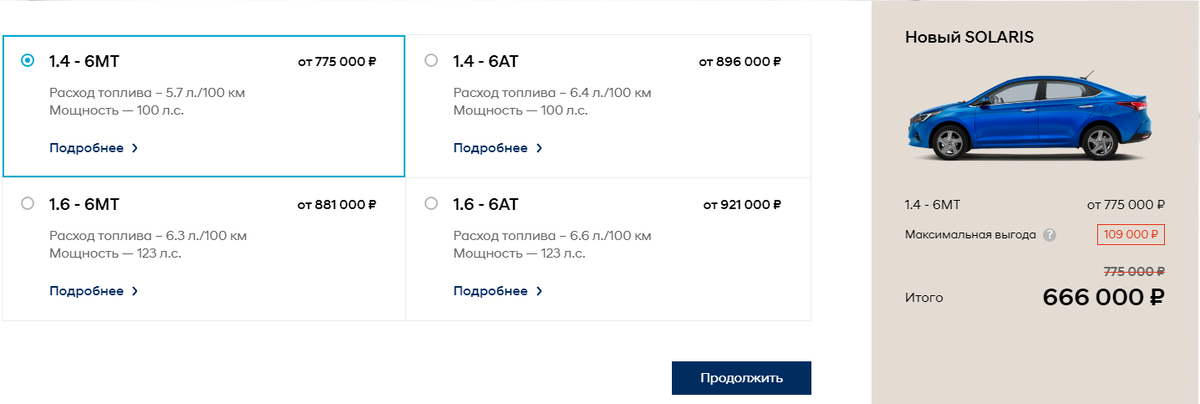Image resolution: width=1200 pixels, height=404 pixels.
Task: Open Подробнее link under 1.6 - 6MT
Action: pos(93,291)
